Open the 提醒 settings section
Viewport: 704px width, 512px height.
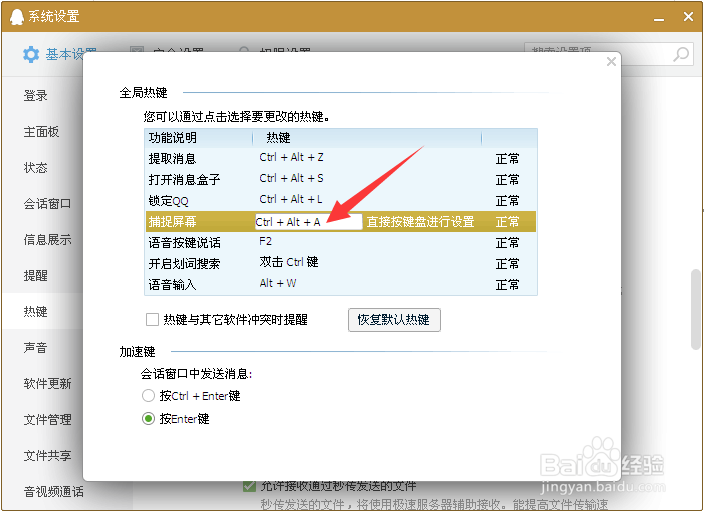(35, 275)
